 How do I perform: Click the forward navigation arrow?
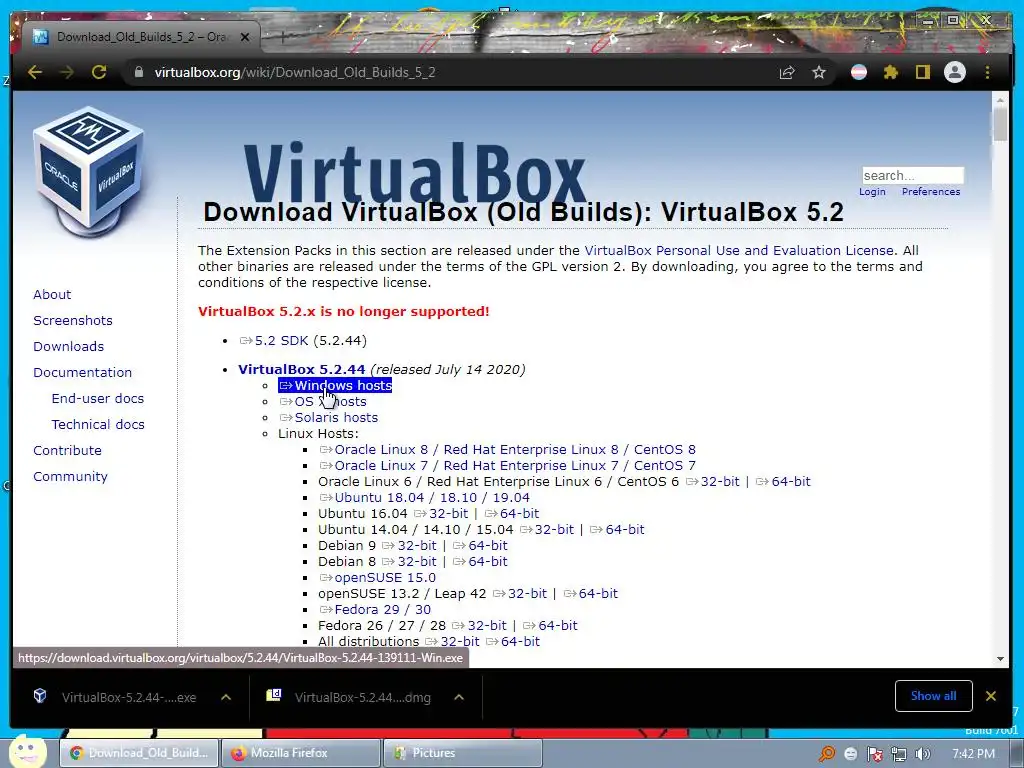point(67,72)
